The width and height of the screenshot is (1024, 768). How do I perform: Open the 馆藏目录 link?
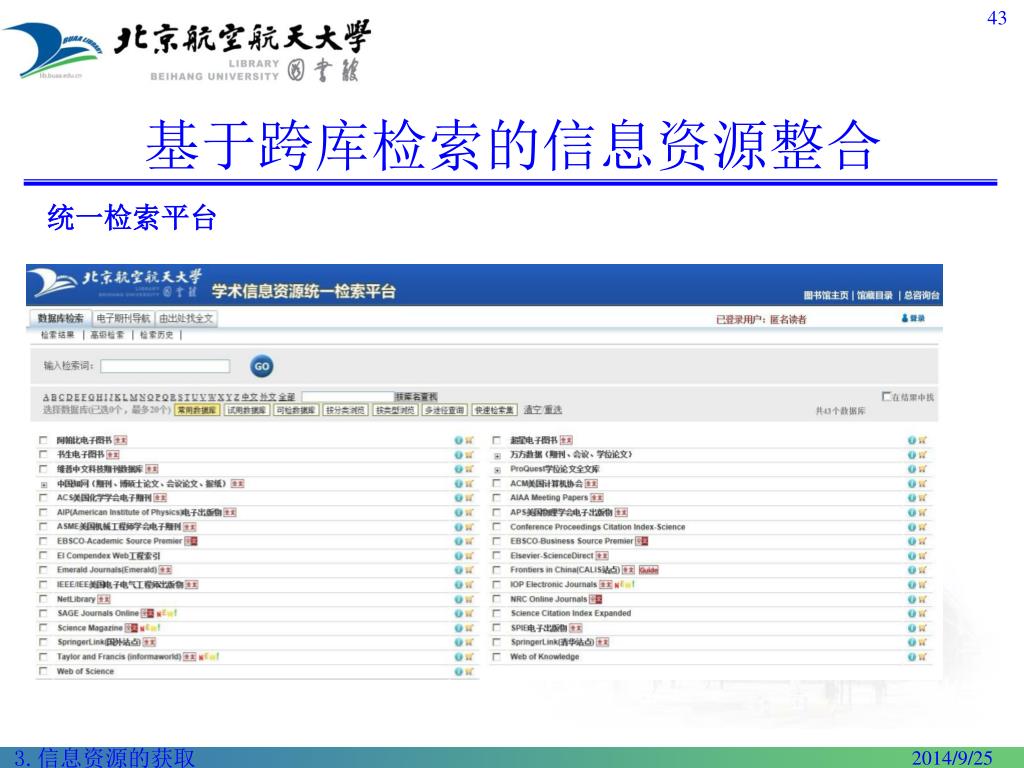click(874, 295)
